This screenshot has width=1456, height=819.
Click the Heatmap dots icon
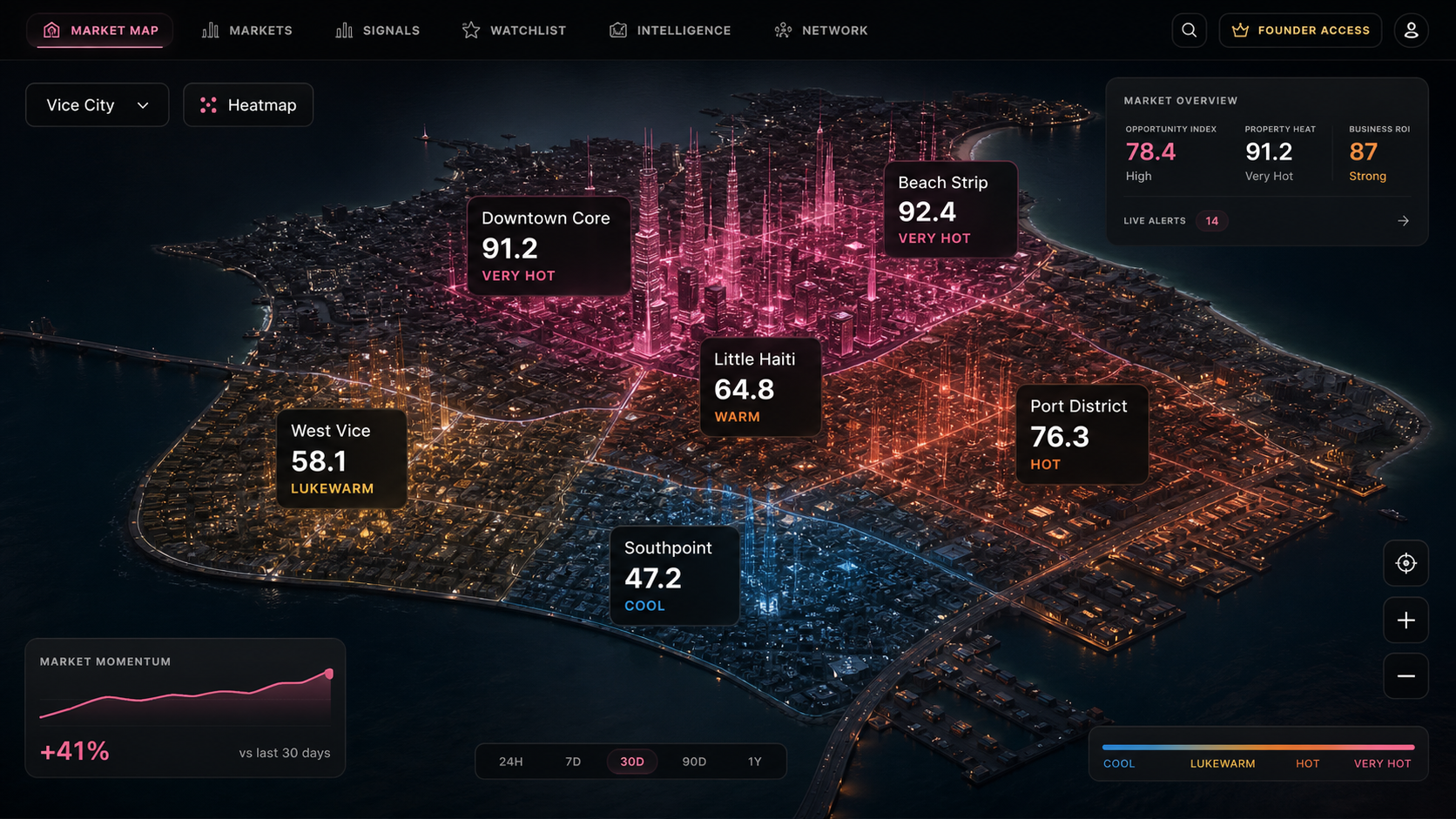coord(208,105)
